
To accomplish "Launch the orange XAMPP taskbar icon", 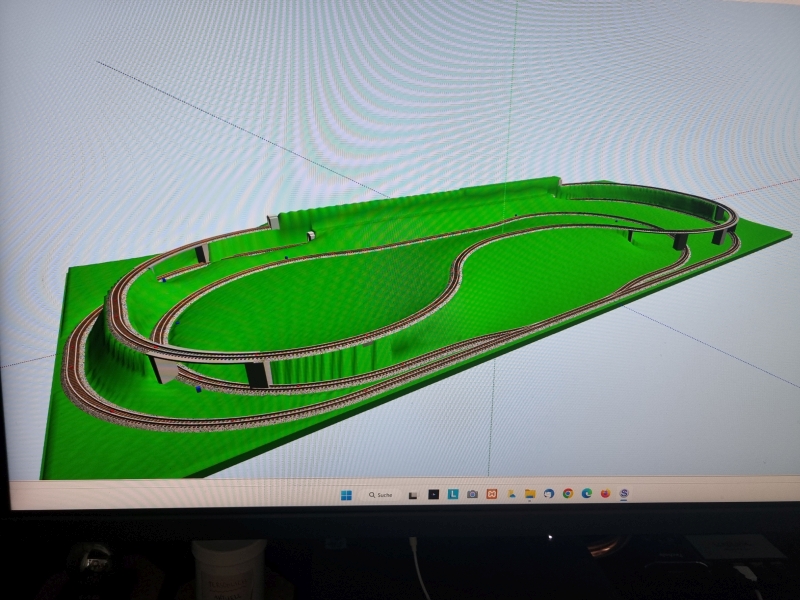I will tap(492, 495).
